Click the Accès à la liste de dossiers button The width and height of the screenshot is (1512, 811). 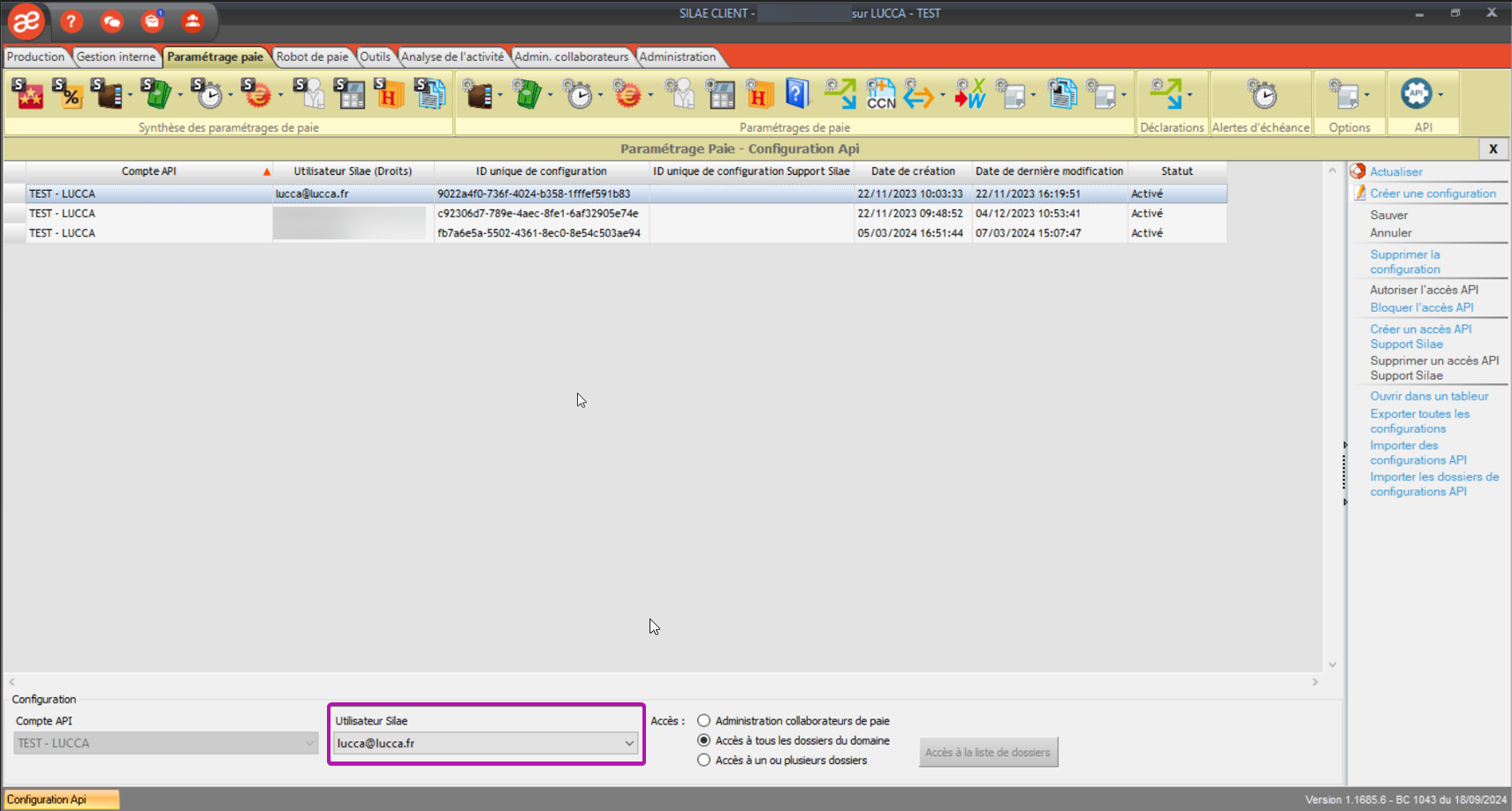coord(988,752)
